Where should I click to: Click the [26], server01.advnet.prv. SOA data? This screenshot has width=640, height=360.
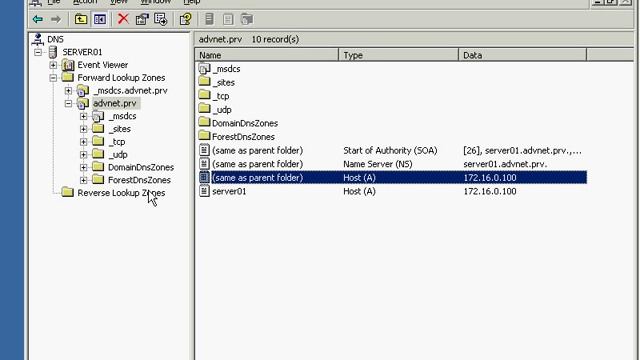click(x=522, y=151)
